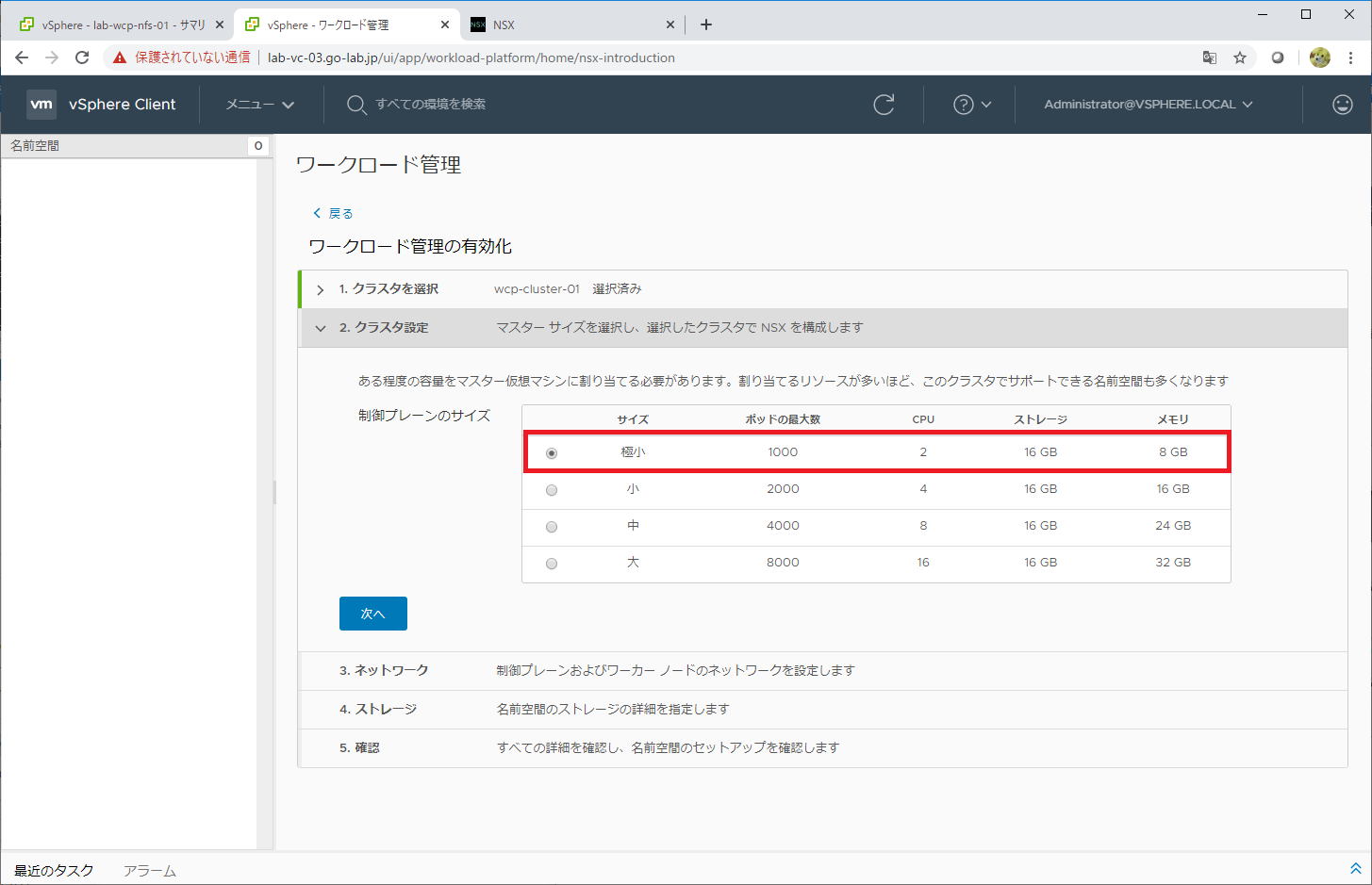1372x885 pixels.
Task: Click the メモリ column header
Action: (1173, 419)
